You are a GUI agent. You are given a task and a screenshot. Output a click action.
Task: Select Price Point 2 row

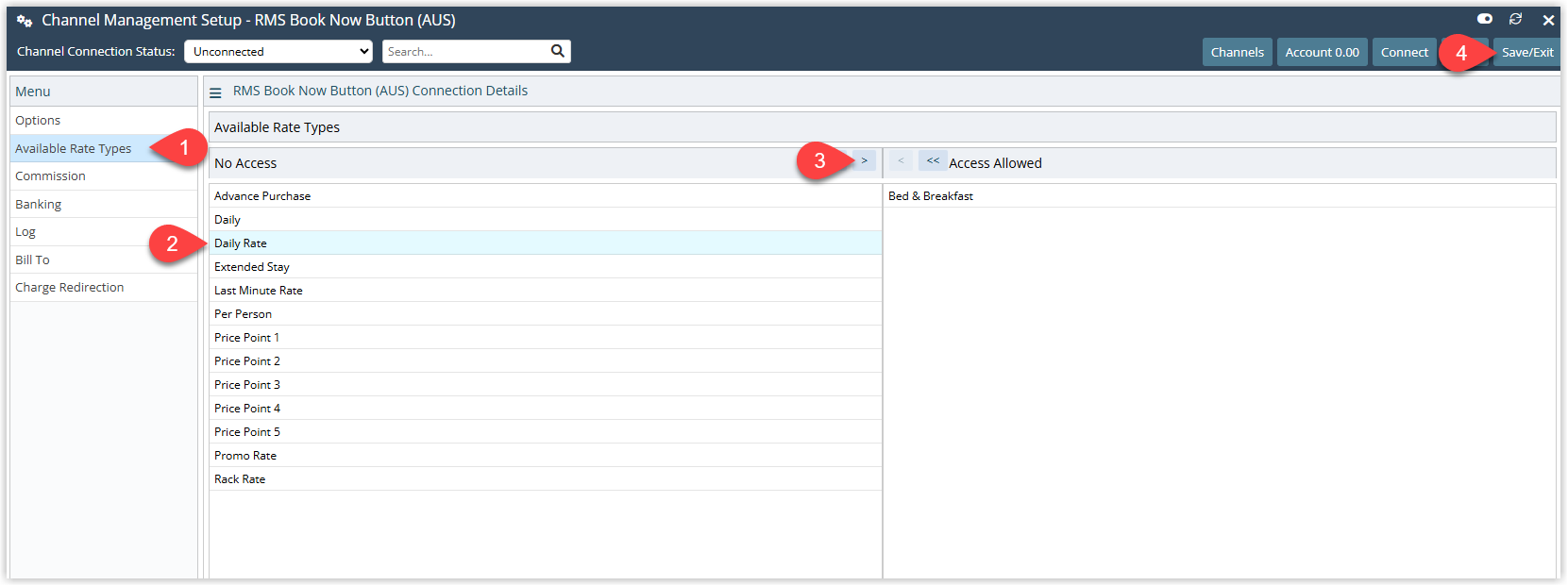click(x=546, y=360)
